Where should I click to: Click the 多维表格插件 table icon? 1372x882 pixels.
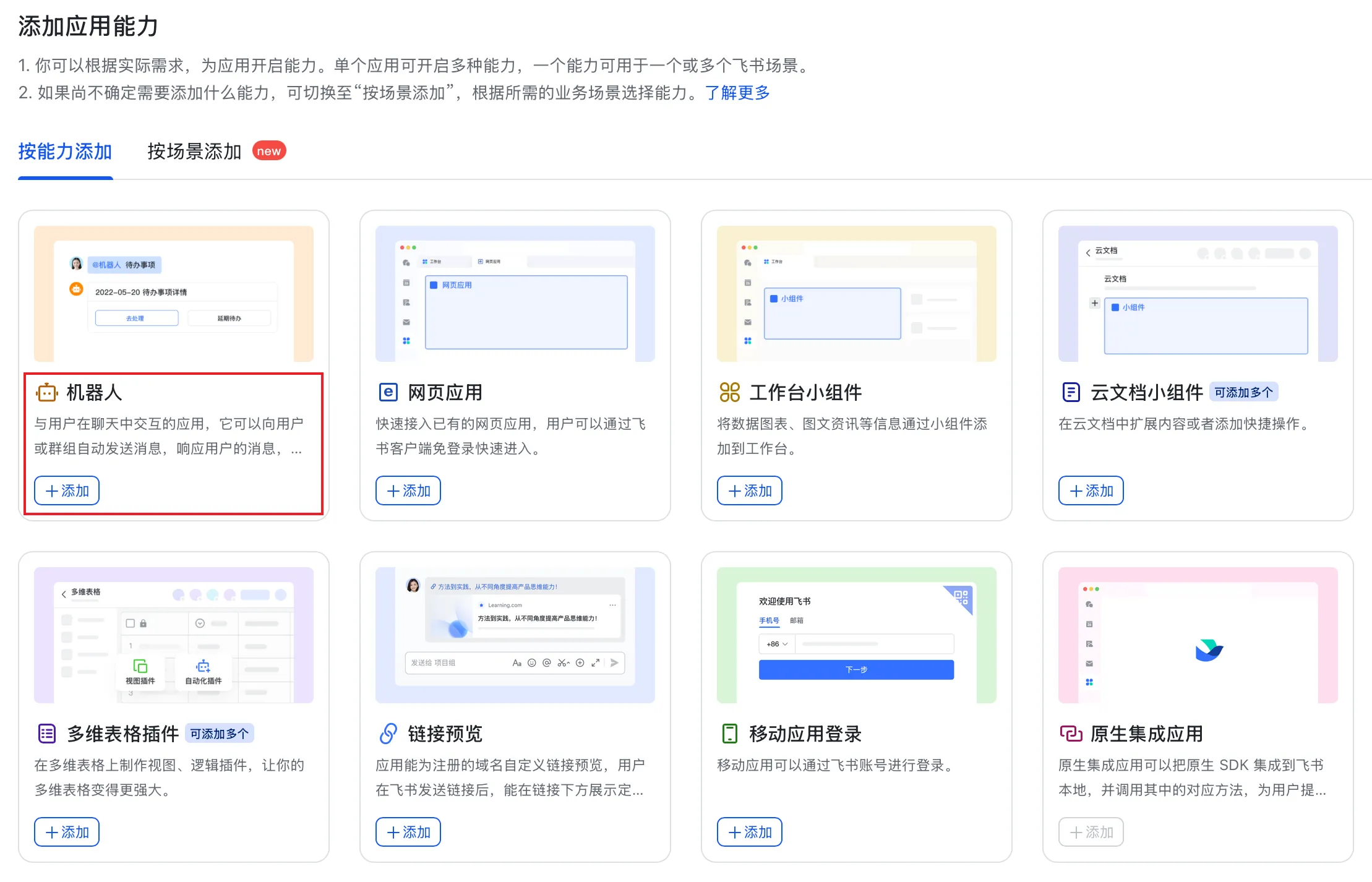click(x=47, y=734)
